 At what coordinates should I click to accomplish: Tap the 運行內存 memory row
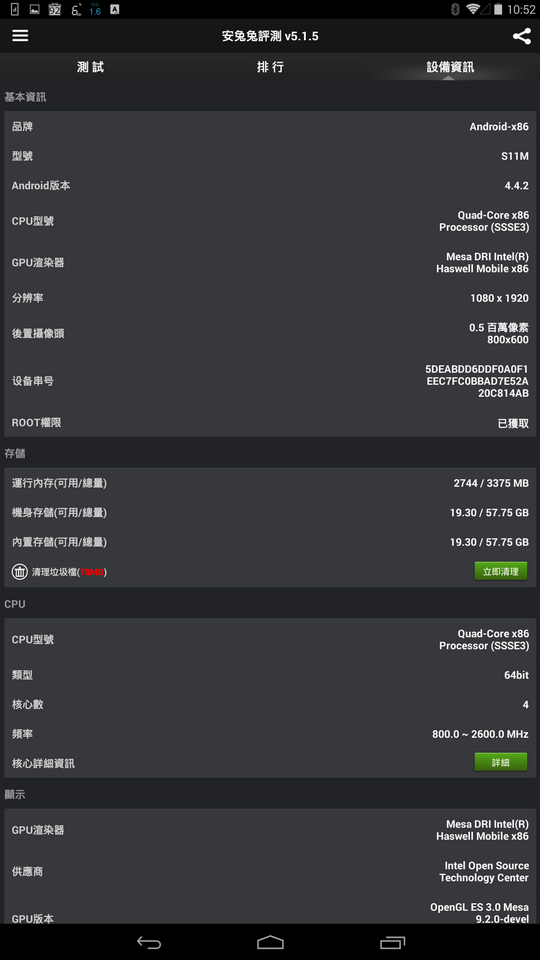[x=270, y=483]
